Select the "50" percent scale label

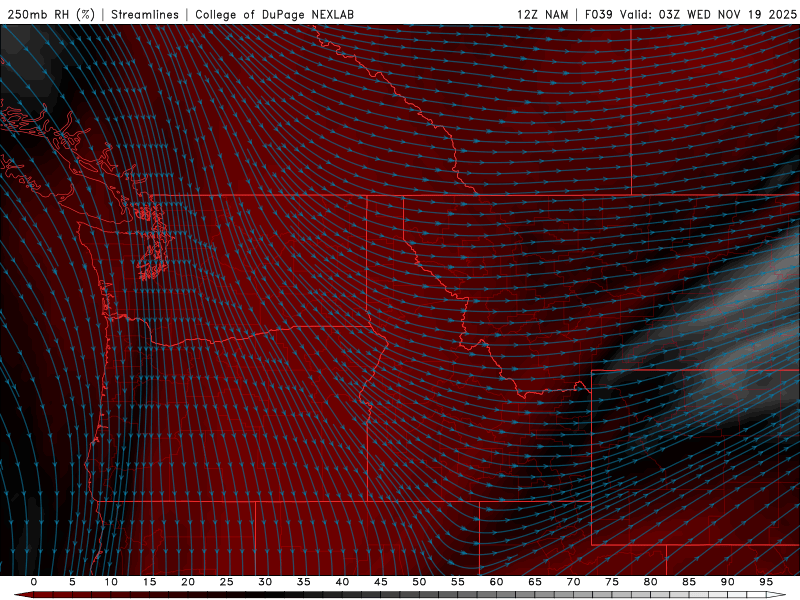click(419, 582)
